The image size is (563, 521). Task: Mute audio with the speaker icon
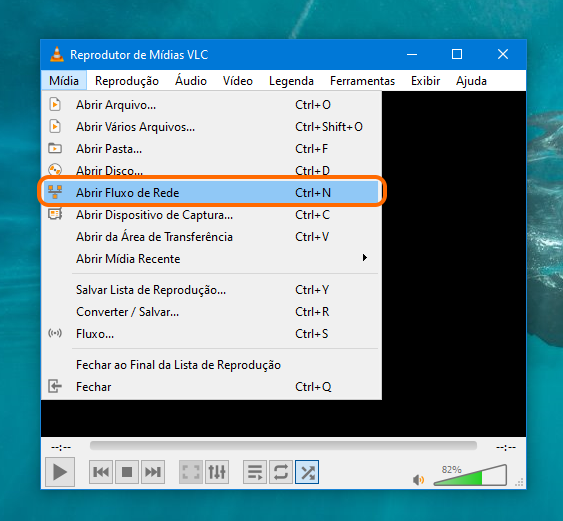tap(418, 479)
